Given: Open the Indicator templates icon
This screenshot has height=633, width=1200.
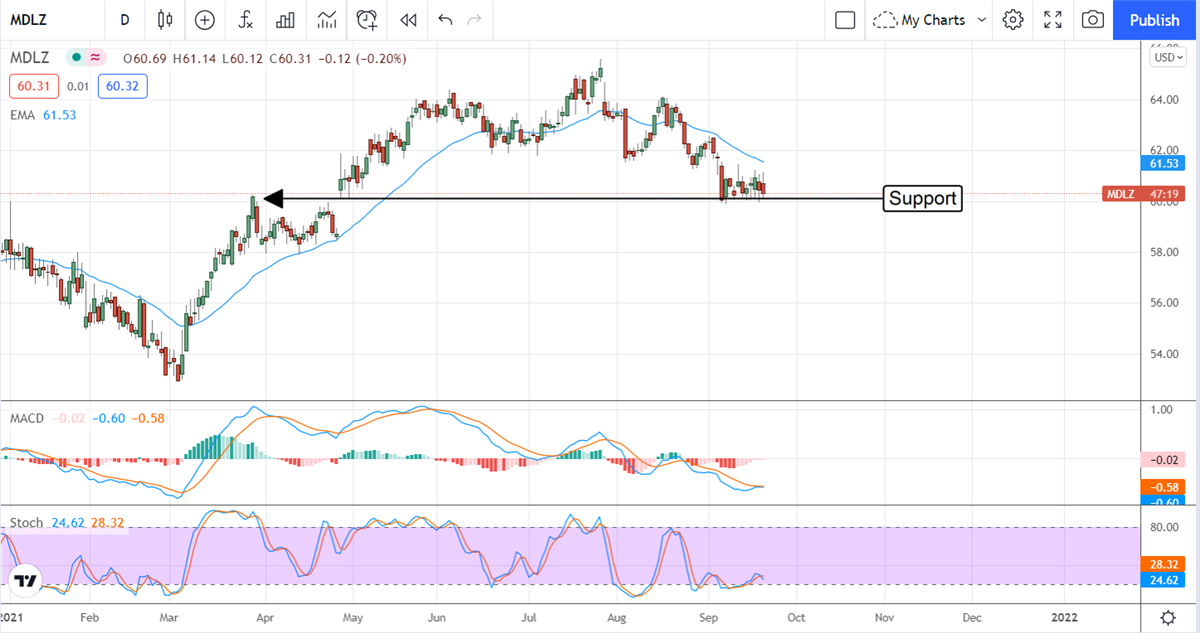Looking at the screenshot, I should 326,19.
